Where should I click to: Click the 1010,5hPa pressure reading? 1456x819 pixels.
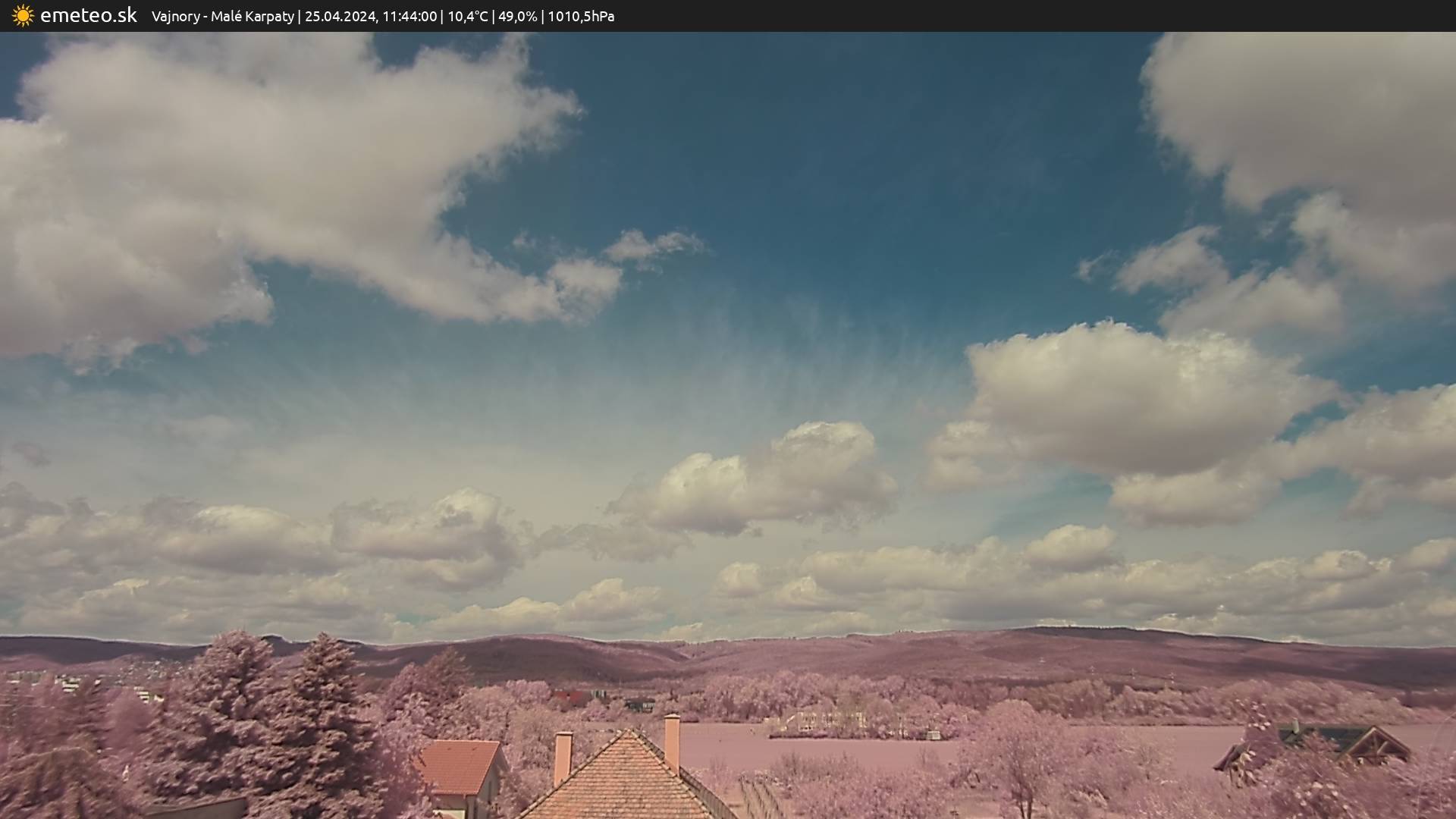tap(580, 17)
